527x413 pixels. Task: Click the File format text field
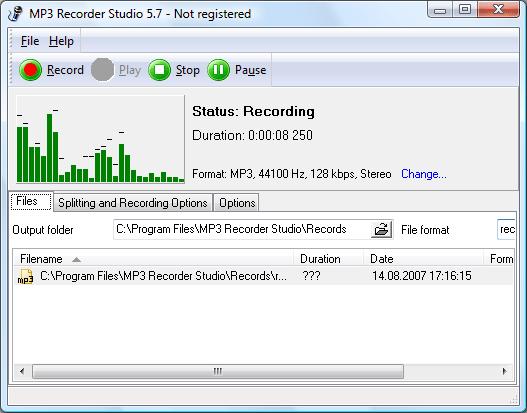[x=506, y=230]
